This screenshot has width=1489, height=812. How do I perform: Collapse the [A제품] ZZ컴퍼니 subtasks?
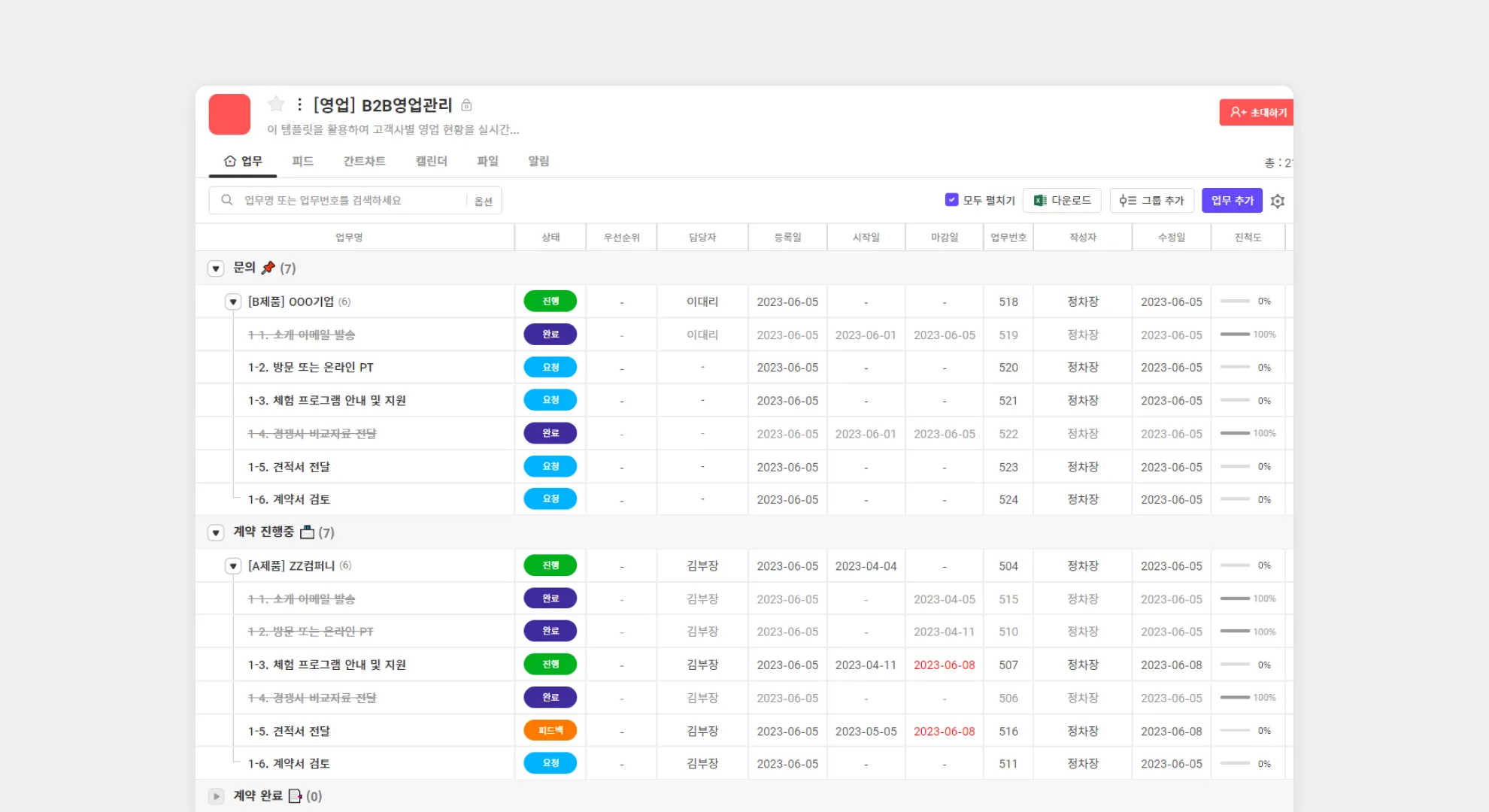tap(233, 566)
